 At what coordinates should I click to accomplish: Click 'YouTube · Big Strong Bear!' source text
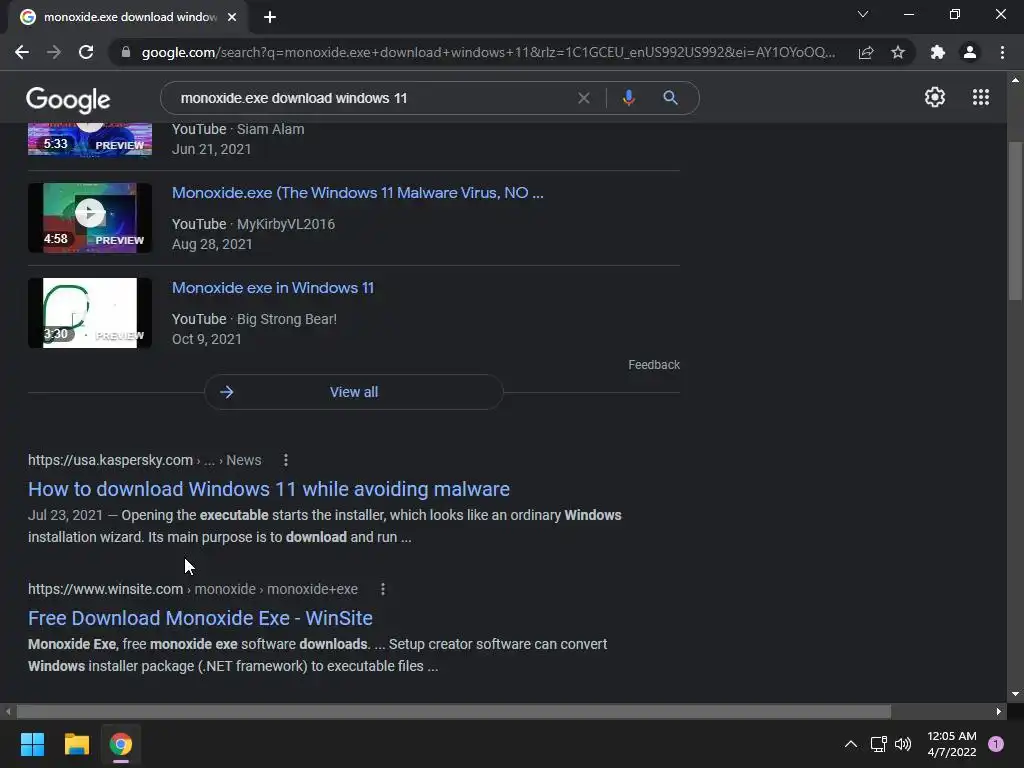coord(254,319)
